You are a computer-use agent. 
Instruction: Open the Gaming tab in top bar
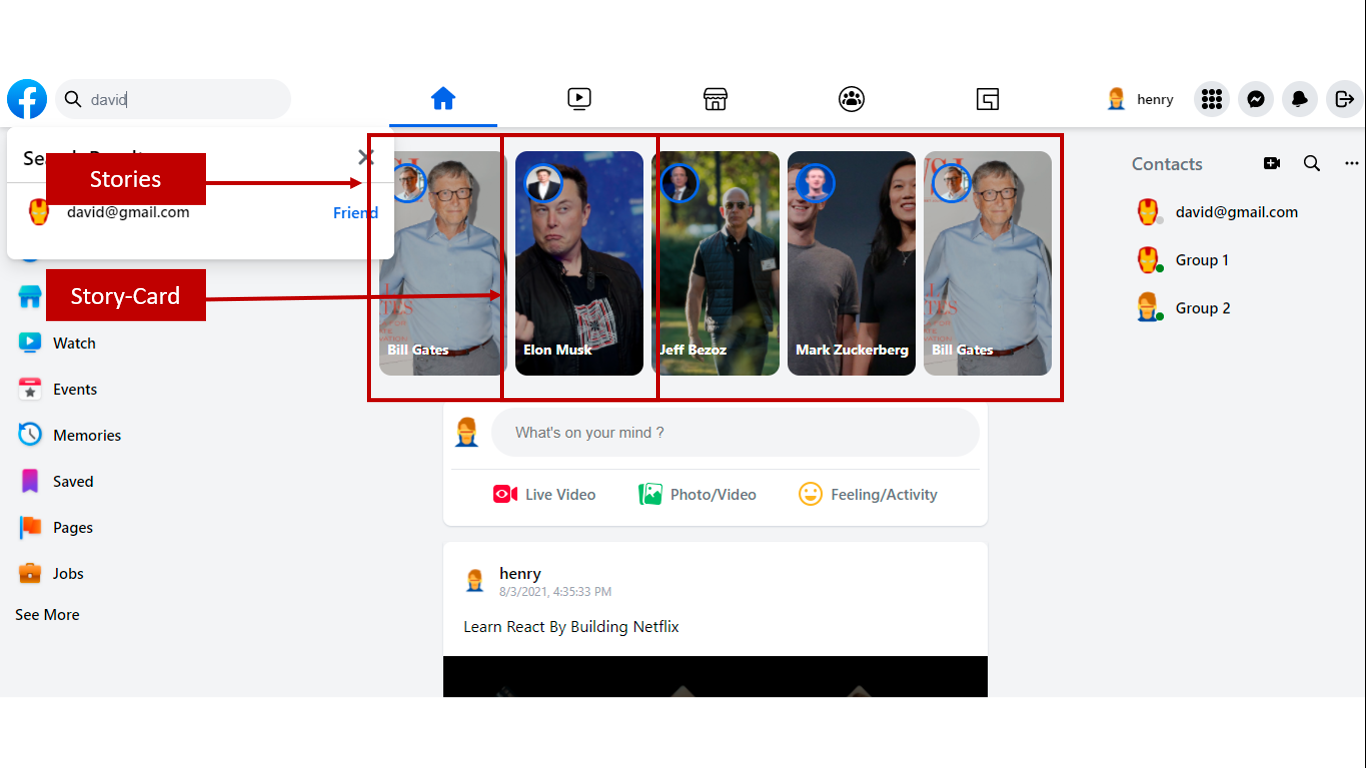(x=987, y=99)
